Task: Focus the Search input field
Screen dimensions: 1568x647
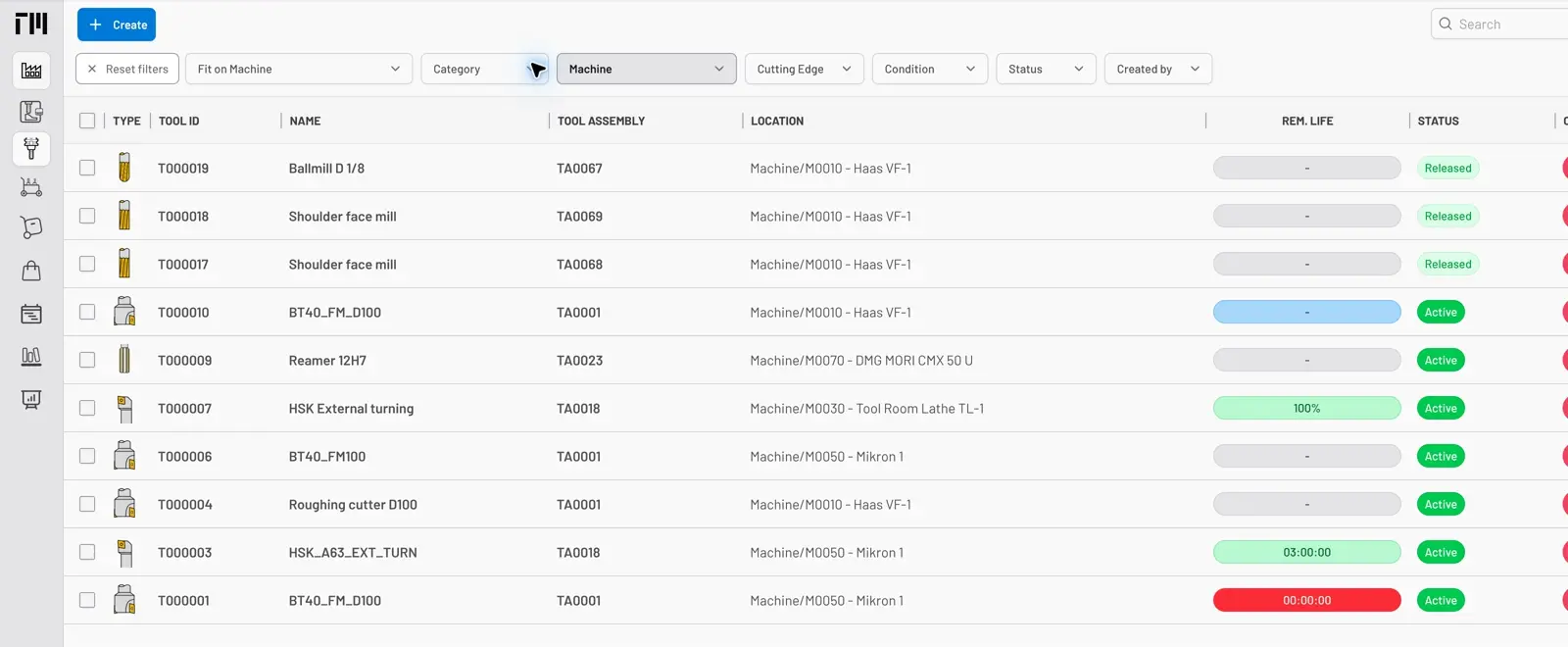Action: pyautogui.click(x=1501, y=24)
